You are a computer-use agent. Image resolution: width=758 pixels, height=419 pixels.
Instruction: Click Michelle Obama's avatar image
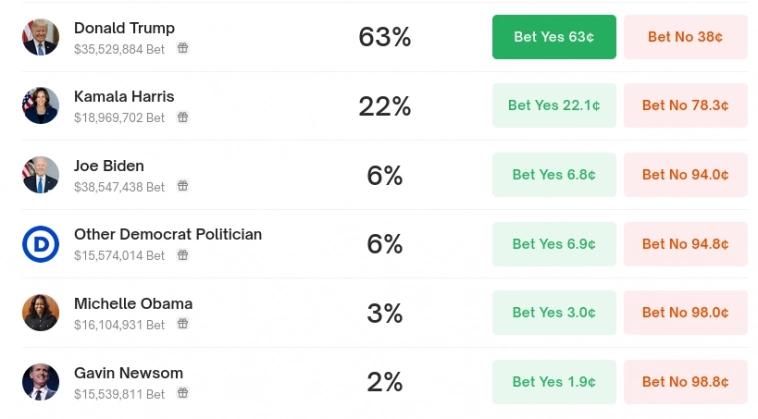click(x=41, y=313)
